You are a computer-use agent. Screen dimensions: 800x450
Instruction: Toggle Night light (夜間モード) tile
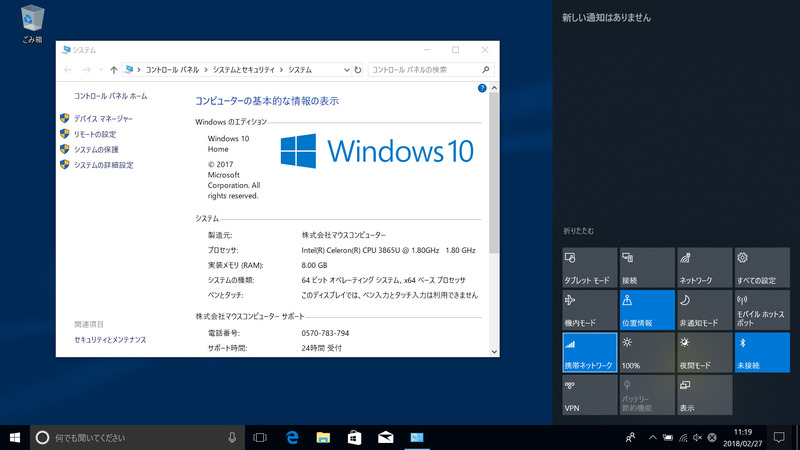tap(705, 353)
